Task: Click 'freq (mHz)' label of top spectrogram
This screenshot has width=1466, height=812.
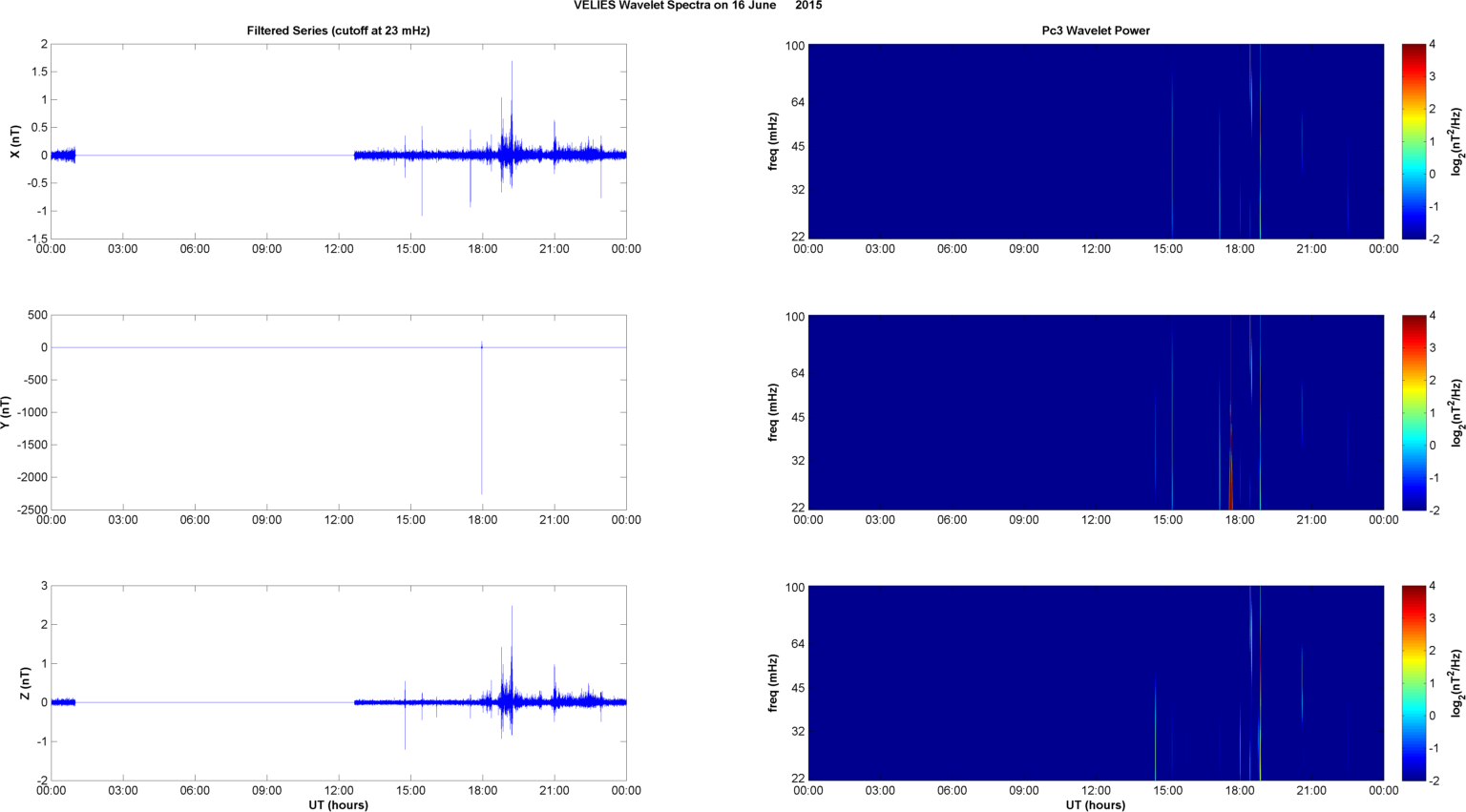Action: pos(773,141)
